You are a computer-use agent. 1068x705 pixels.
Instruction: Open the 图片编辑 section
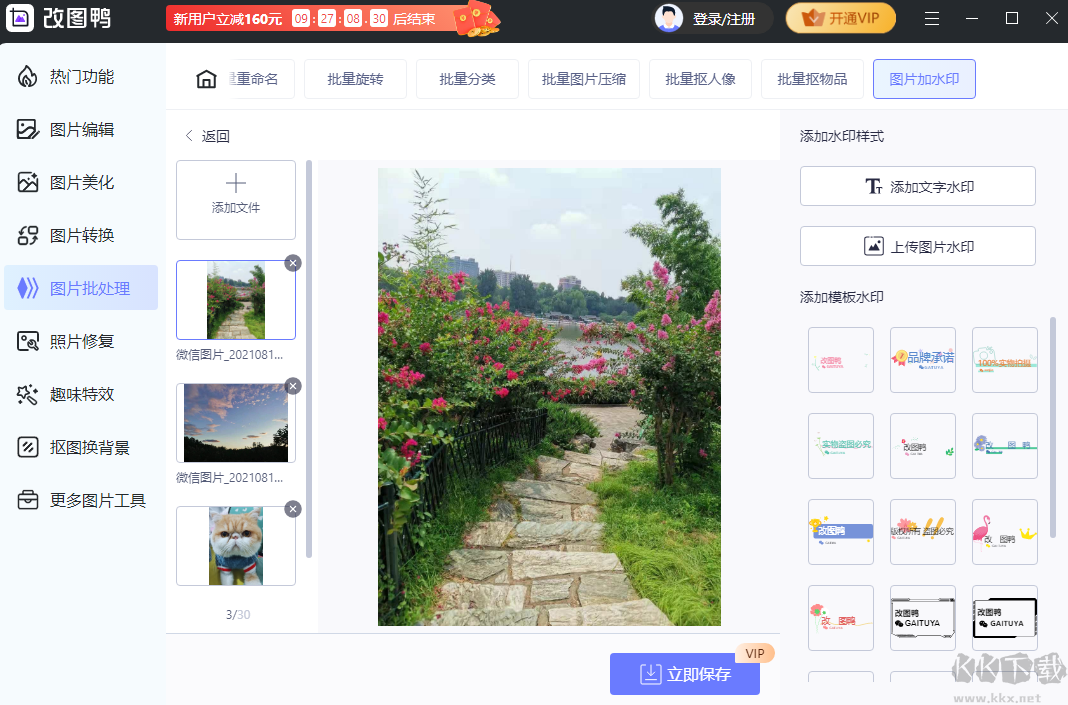[x=82, y=128]
